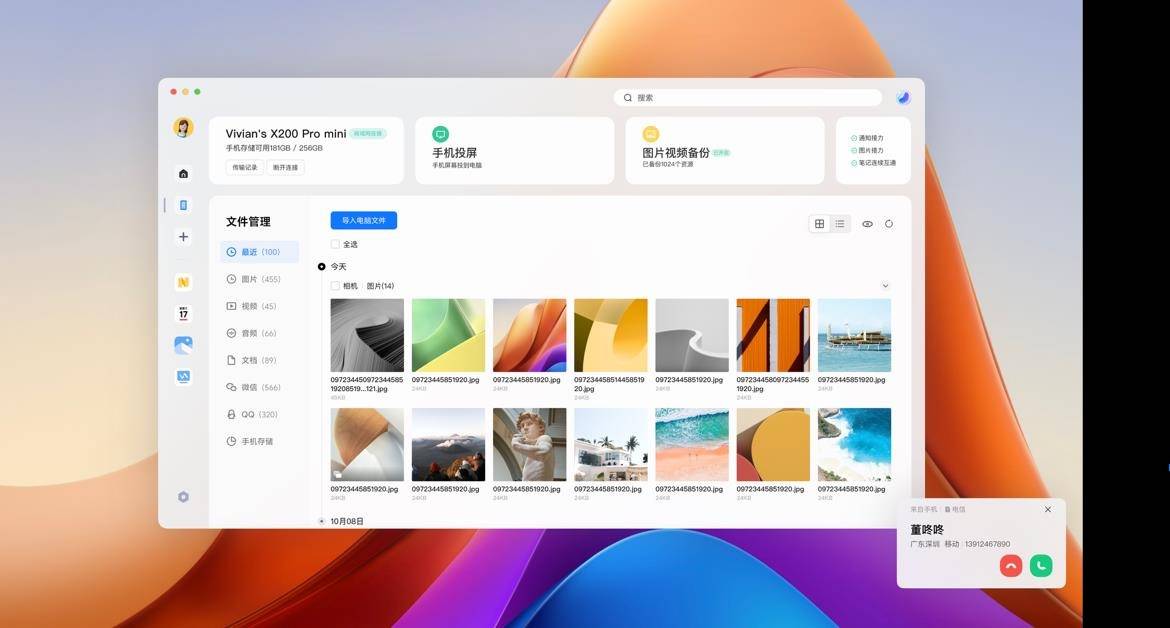Select 最近 (100) category

pos(260,252)
